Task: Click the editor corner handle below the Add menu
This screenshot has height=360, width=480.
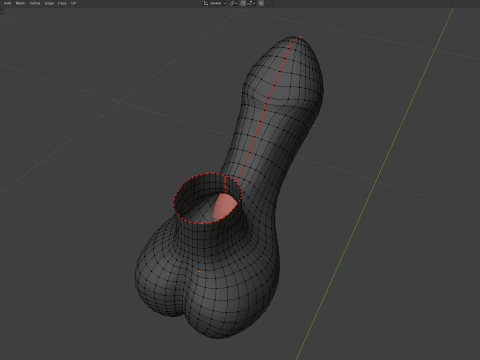Action: [1, 11]
